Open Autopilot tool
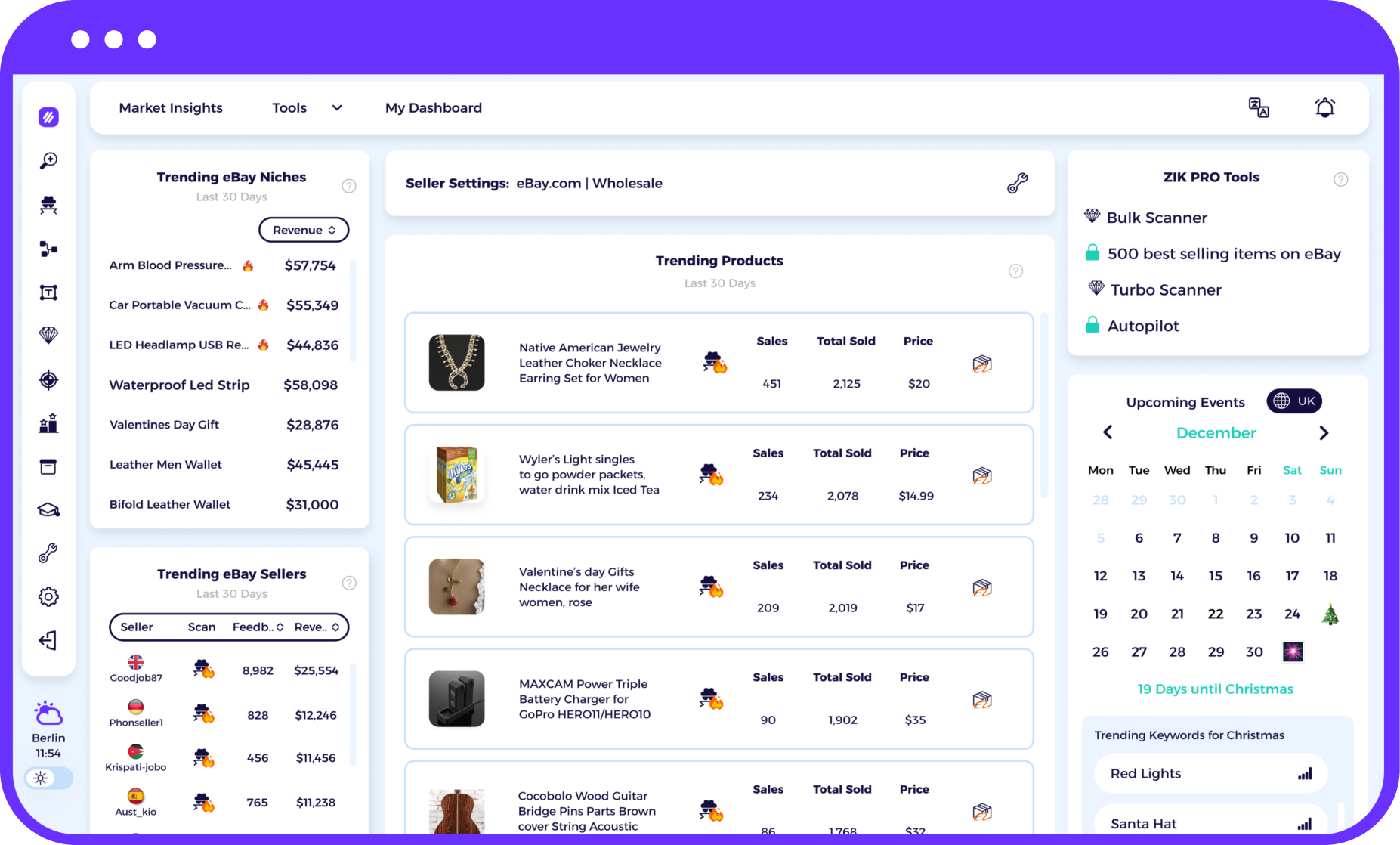 (1143, 327)
